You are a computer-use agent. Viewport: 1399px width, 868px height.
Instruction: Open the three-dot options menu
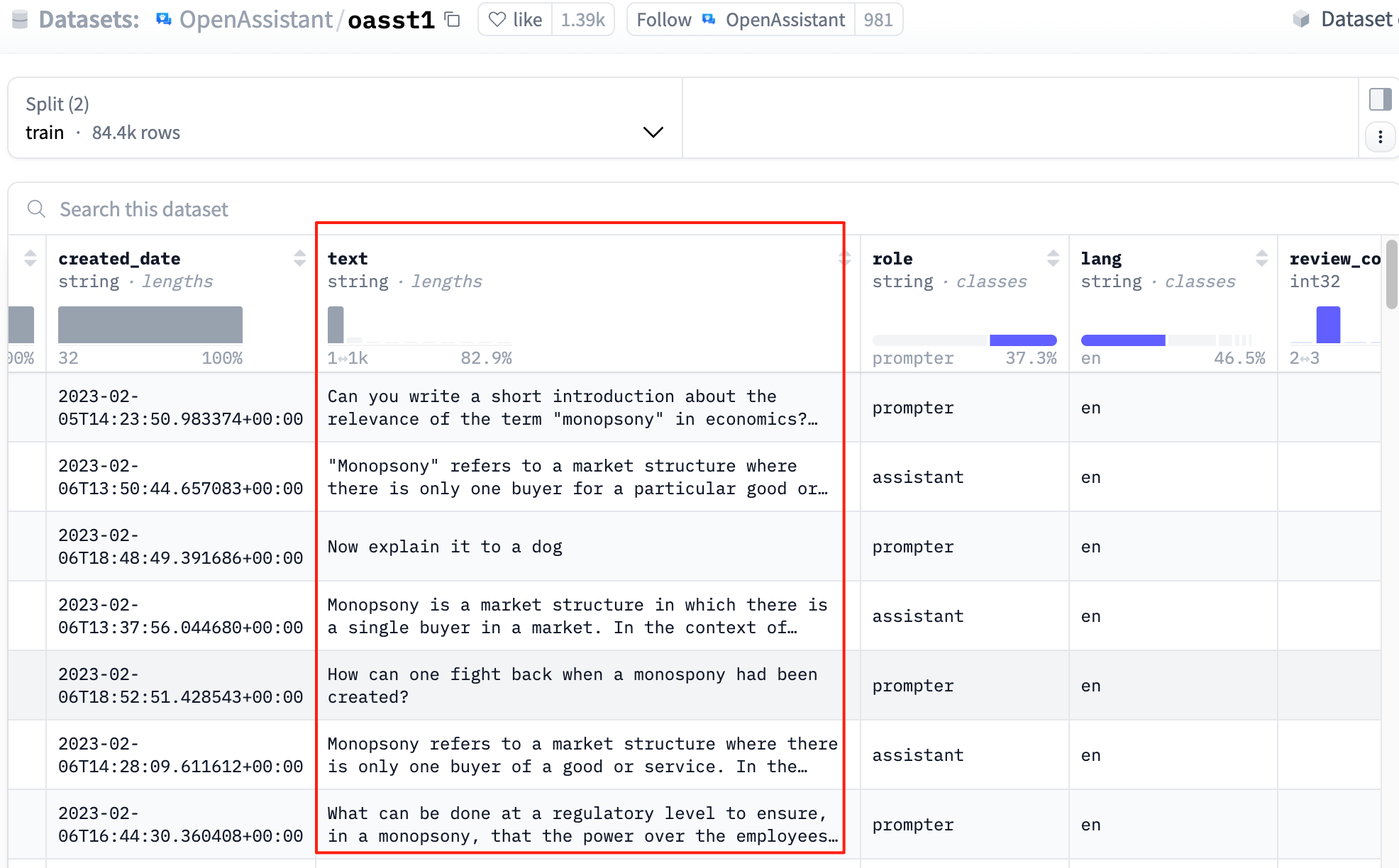click(x=1380, y=137)
